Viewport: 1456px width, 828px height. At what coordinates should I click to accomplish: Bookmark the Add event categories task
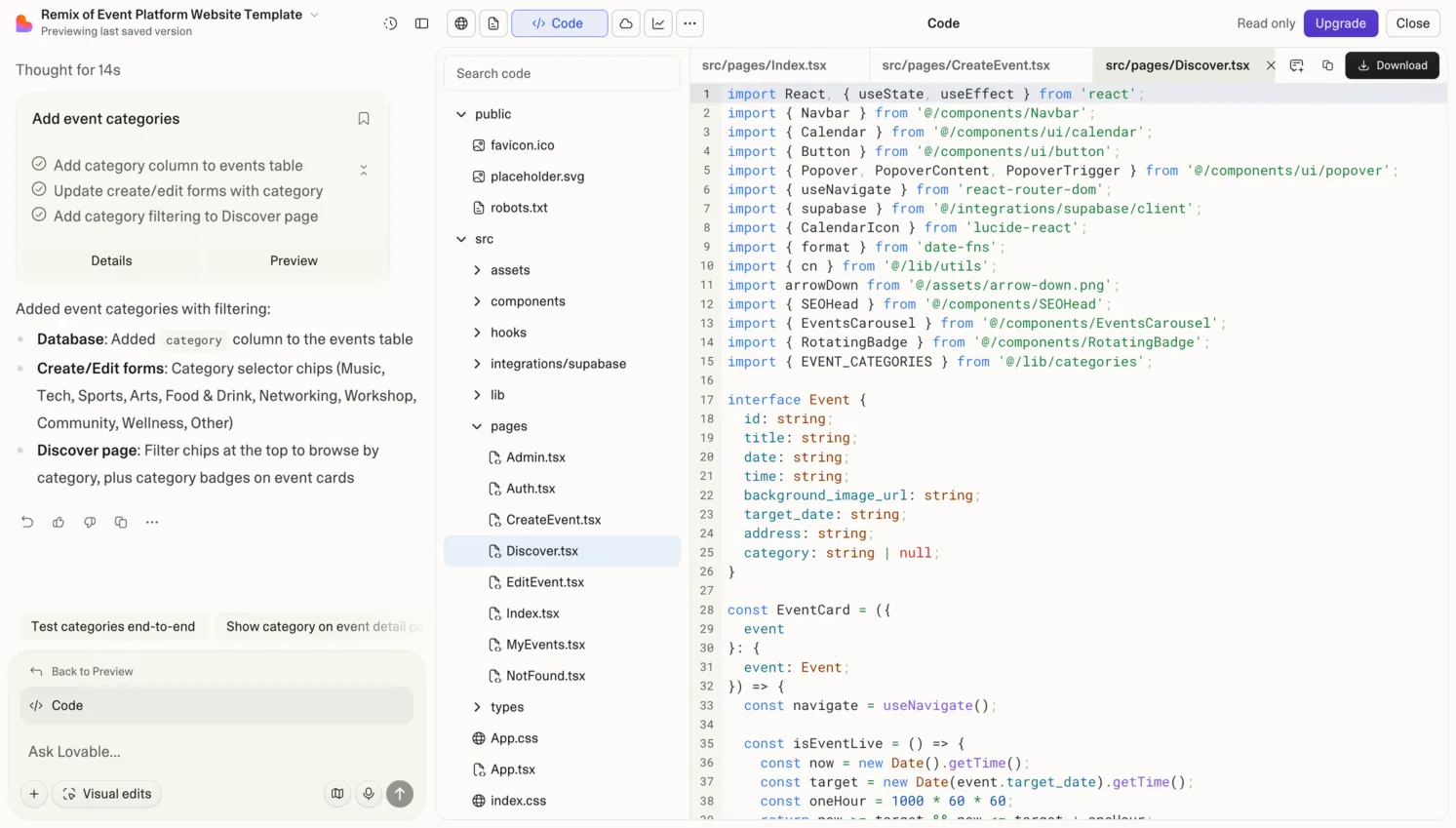(363, 117)
